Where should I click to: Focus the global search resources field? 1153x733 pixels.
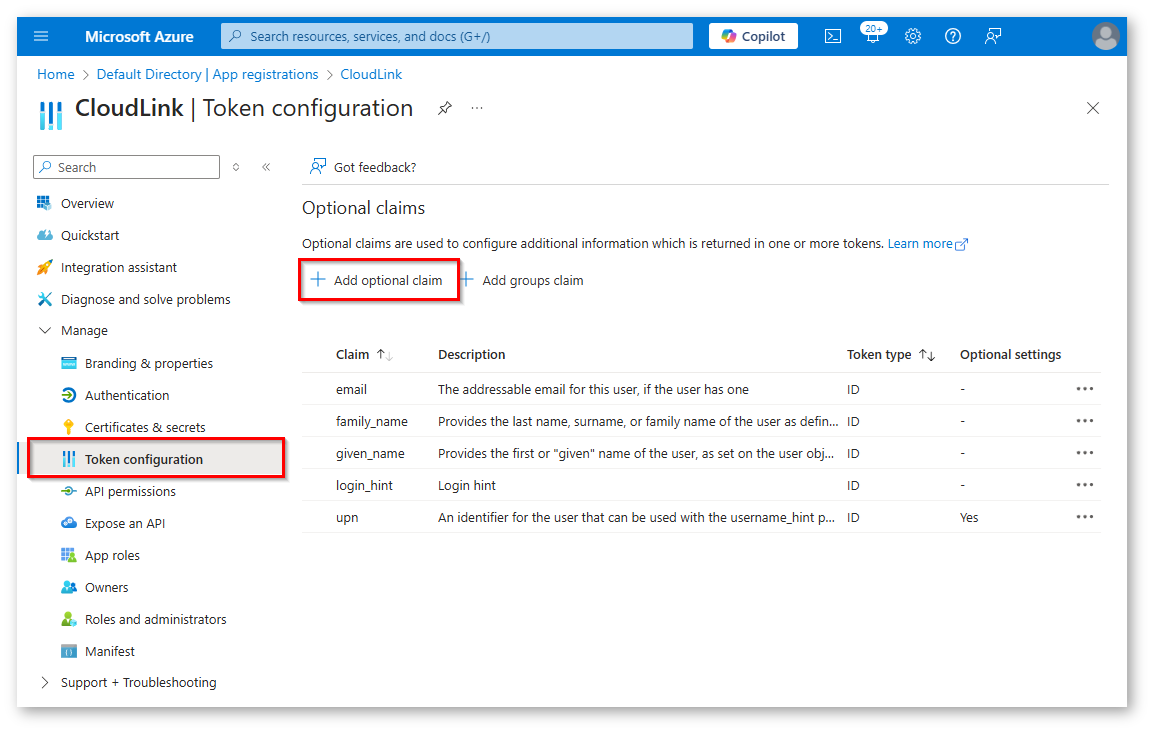tap(457, 36)
